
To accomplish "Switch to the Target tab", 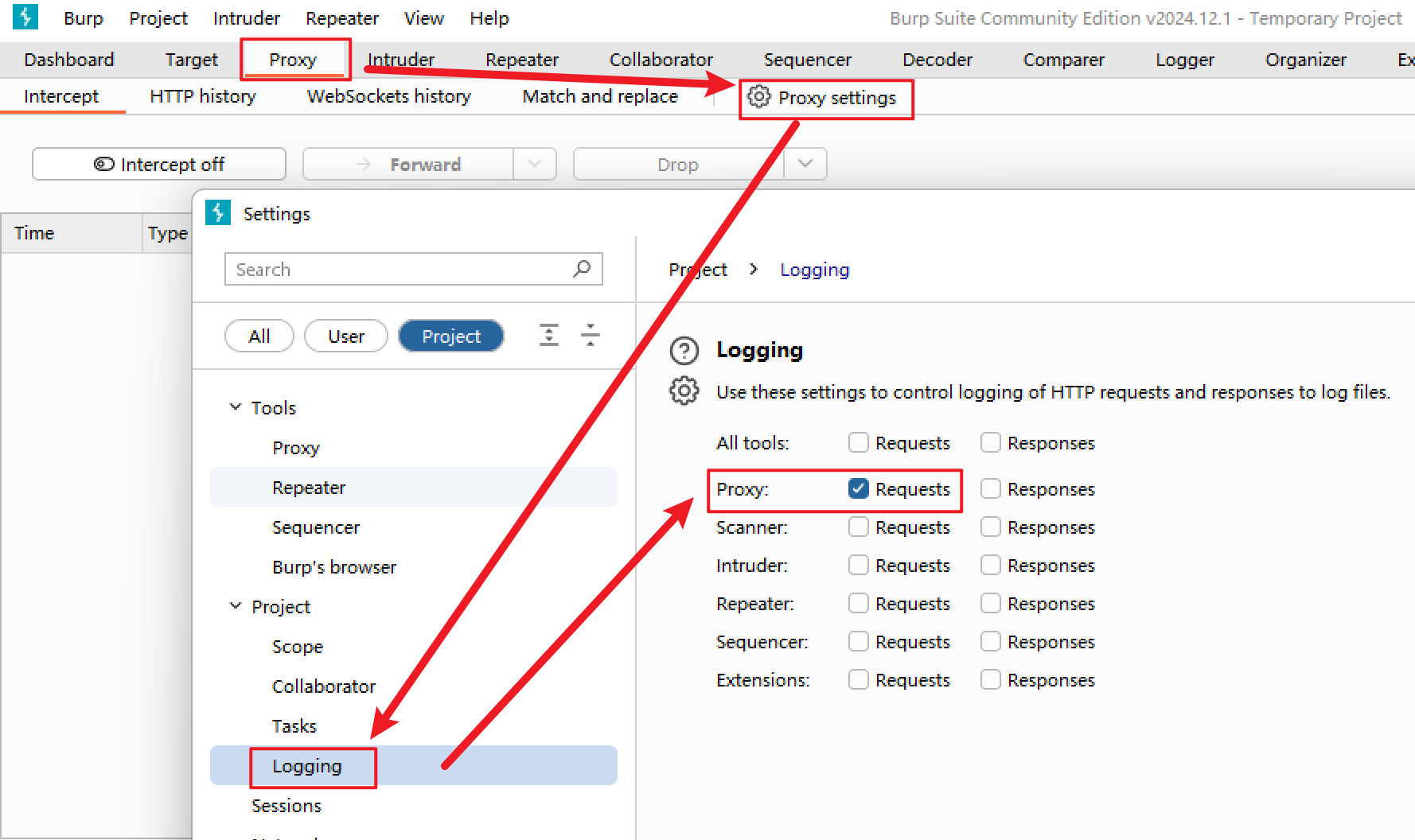I will pyautogui.click(x=192, y=60).
